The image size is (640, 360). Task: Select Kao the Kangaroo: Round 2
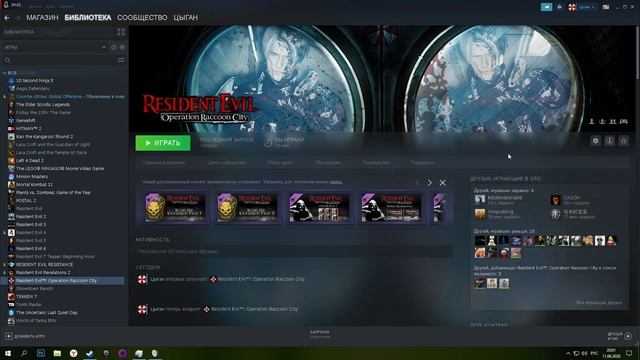44,136
